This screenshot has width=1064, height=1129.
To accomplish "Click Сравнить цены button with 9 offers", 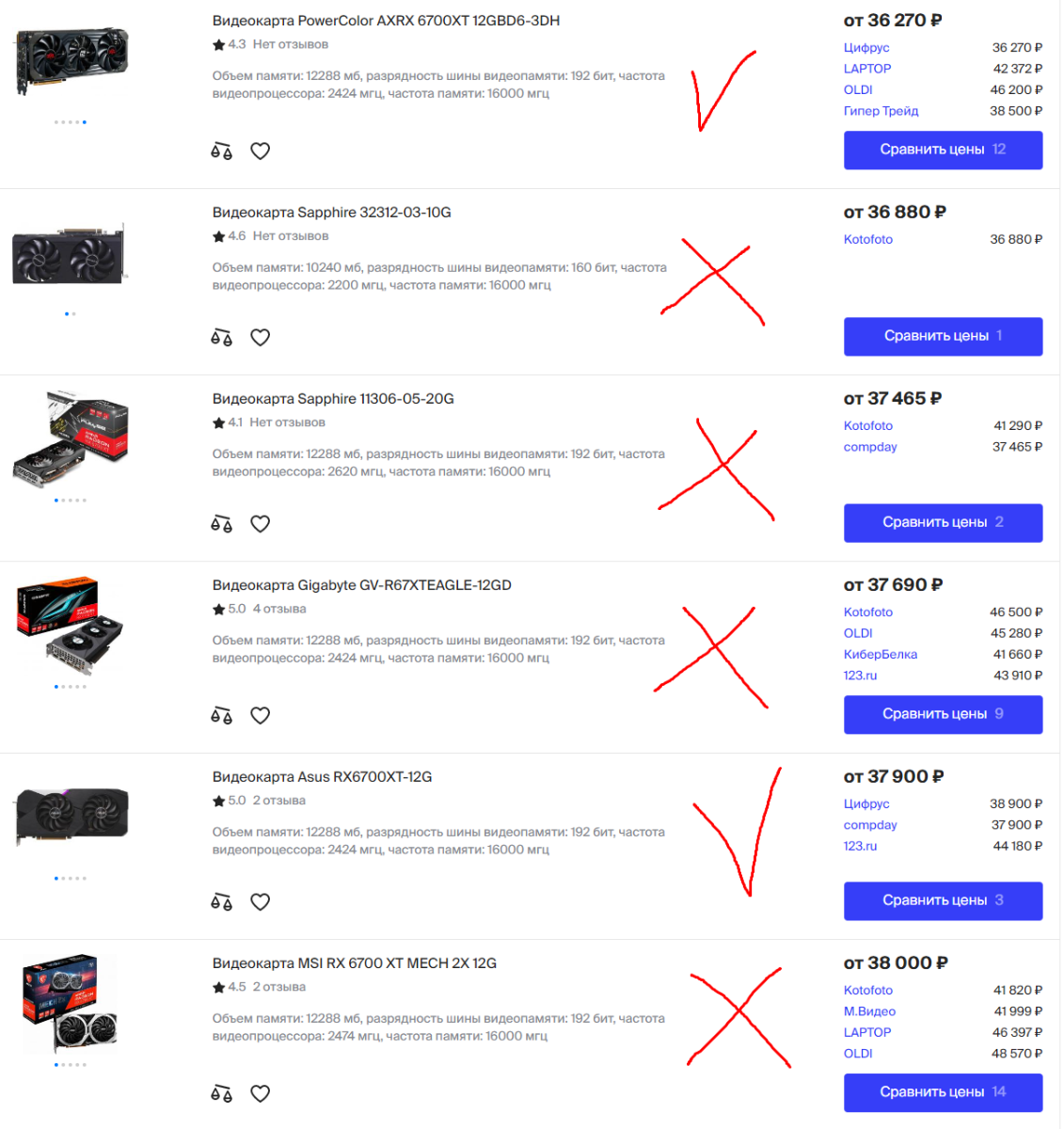I will tap(943, 714).
